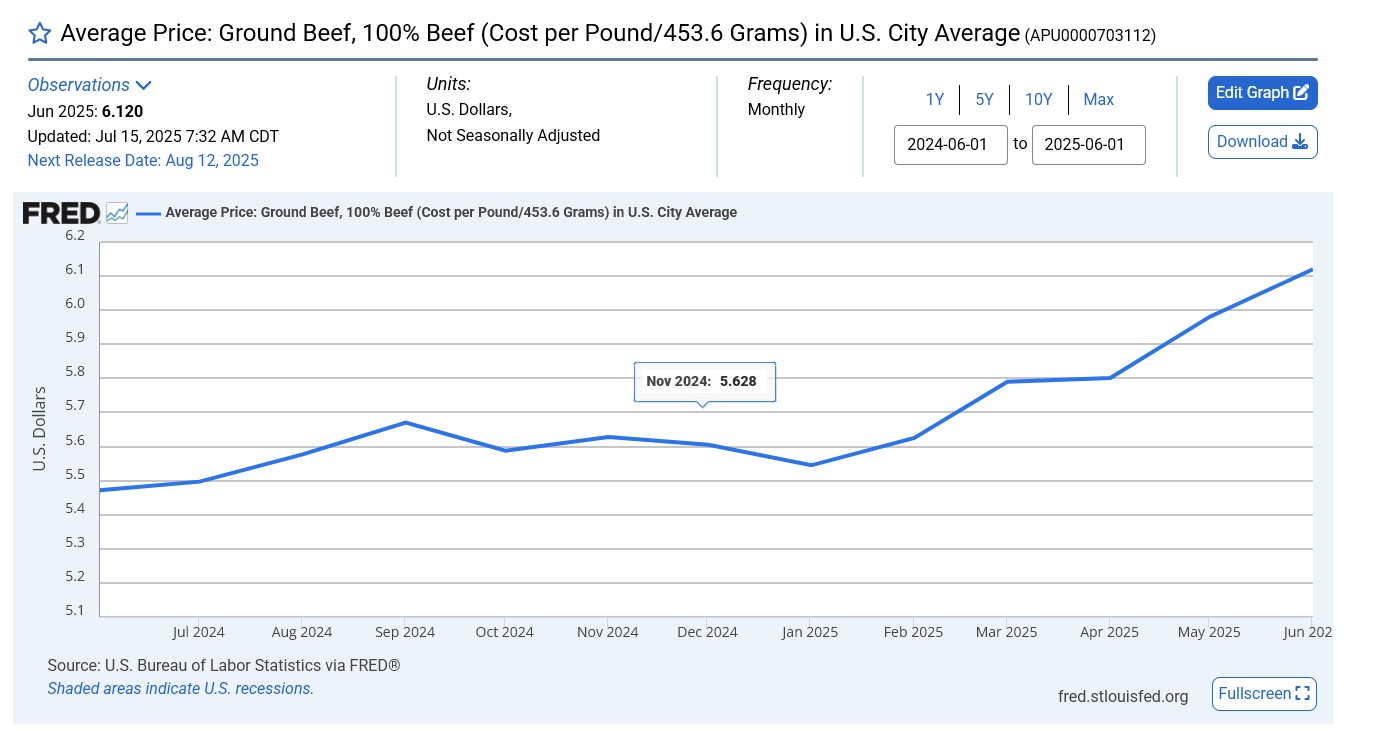1374x731 pixels.
Task: Click the 'Apr 2025' x-axis label
Action: pyautogui.click(x=1109, y=632)
